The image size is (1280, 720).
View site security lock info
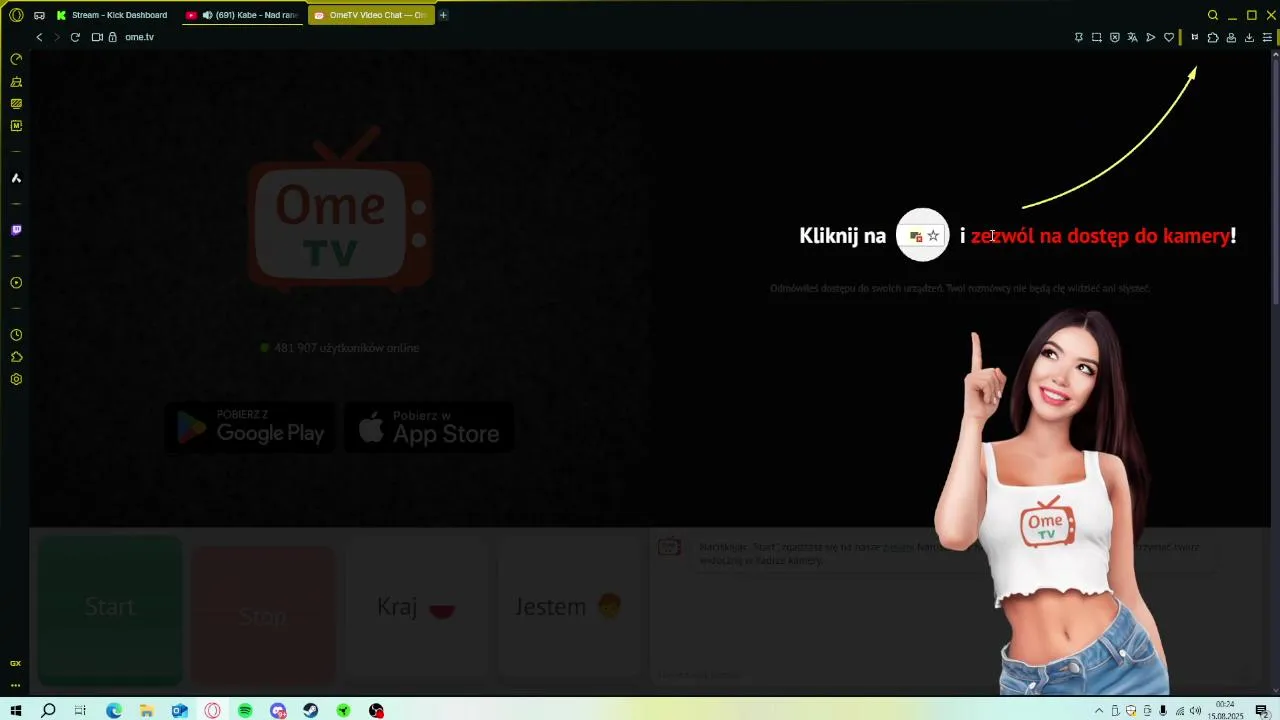pyautogui.click(x=113, y=37)
